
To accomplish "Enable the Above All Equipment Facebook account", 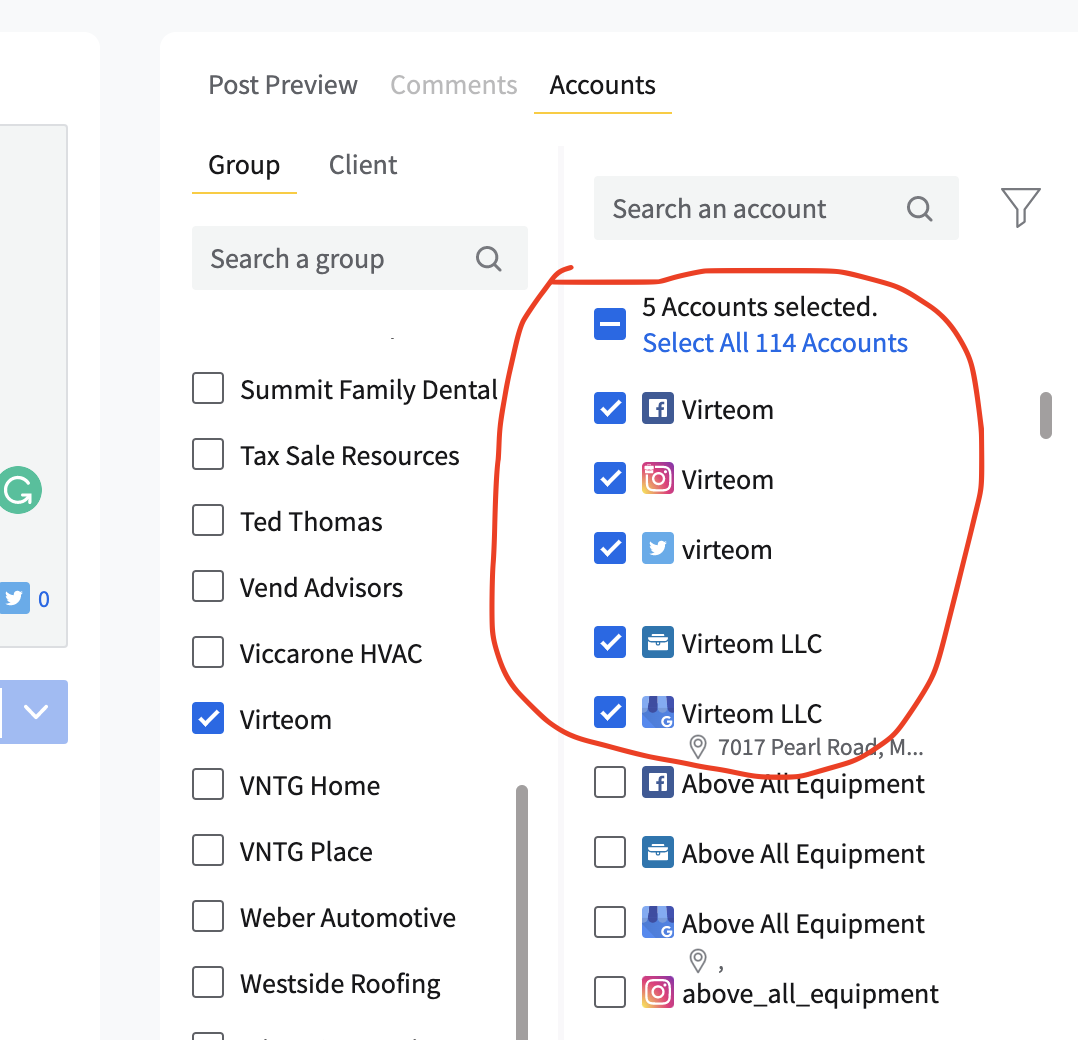I will point(610,783).
